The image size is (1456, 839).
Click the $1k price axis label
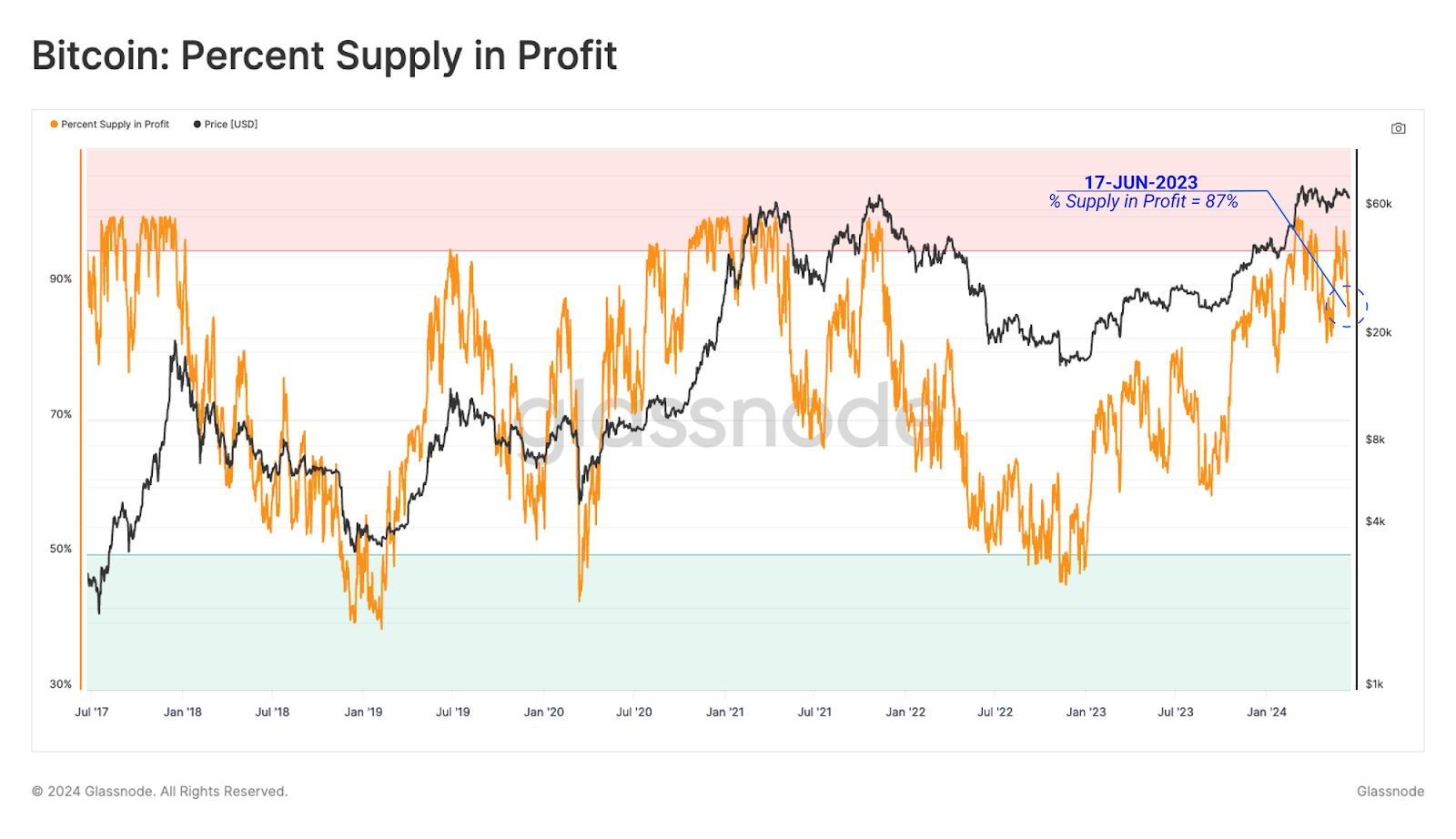point(1374,684)
